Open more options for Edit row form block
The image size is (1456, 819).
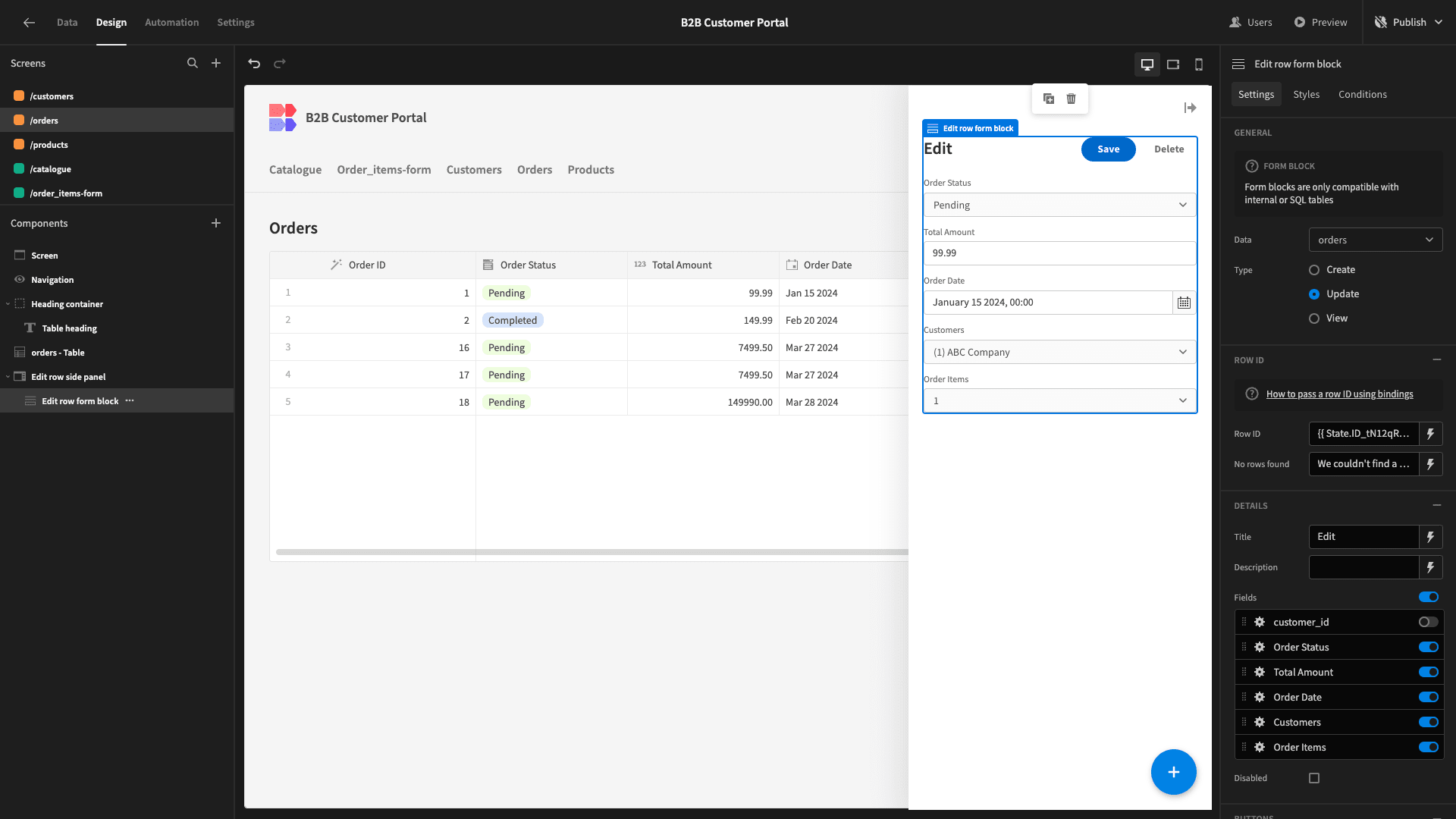[x=130, y=401]
